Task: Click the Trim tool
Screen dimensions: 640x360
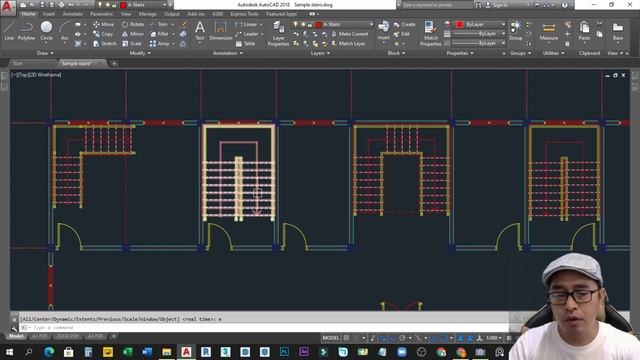Action: pyautogui.click(x=159, y=24)
